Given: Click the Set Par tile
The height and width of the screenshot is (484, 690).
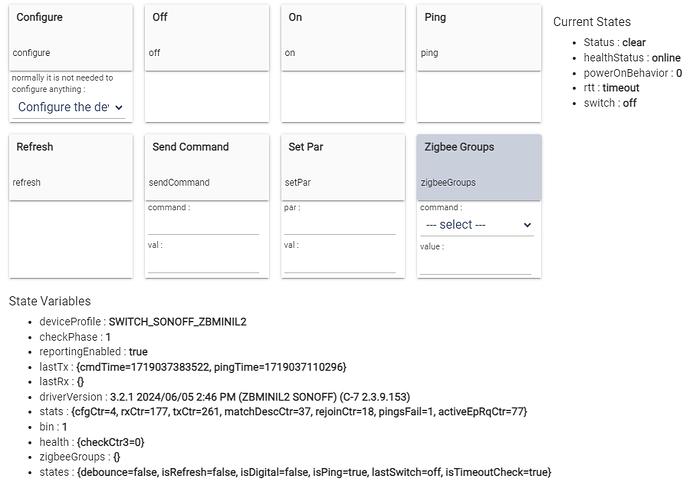Looking at the screenshot, I should click(x=343, y=168).
